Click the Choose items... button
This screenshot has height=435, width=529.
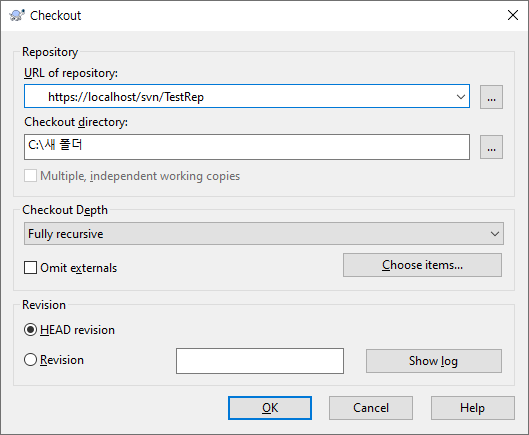[422, 265]
